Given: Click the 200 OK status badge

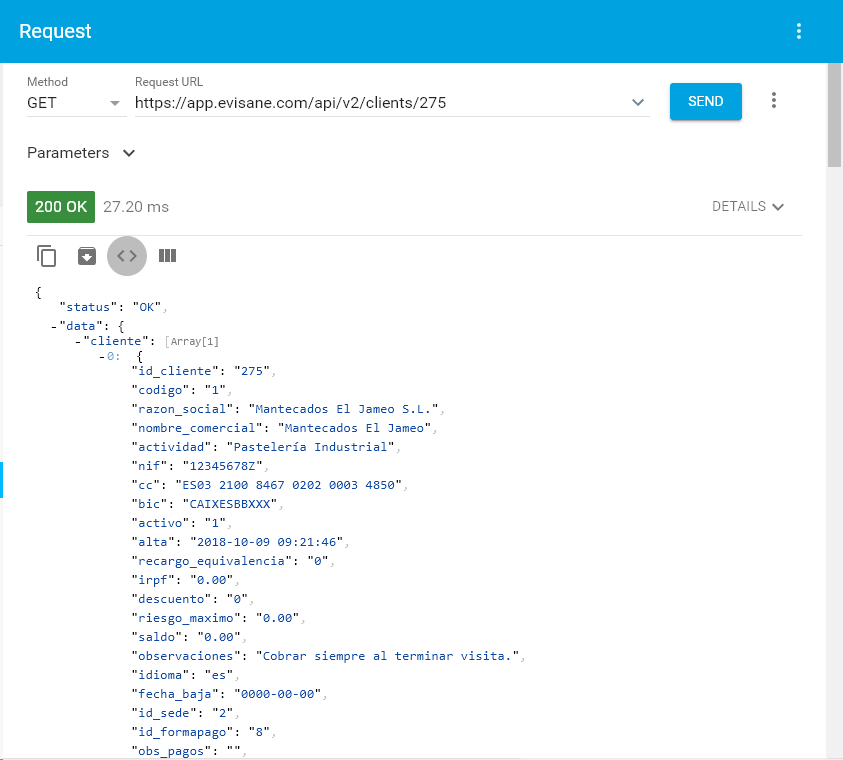Looking at the screenshot, I should click(x=61, y=207).
